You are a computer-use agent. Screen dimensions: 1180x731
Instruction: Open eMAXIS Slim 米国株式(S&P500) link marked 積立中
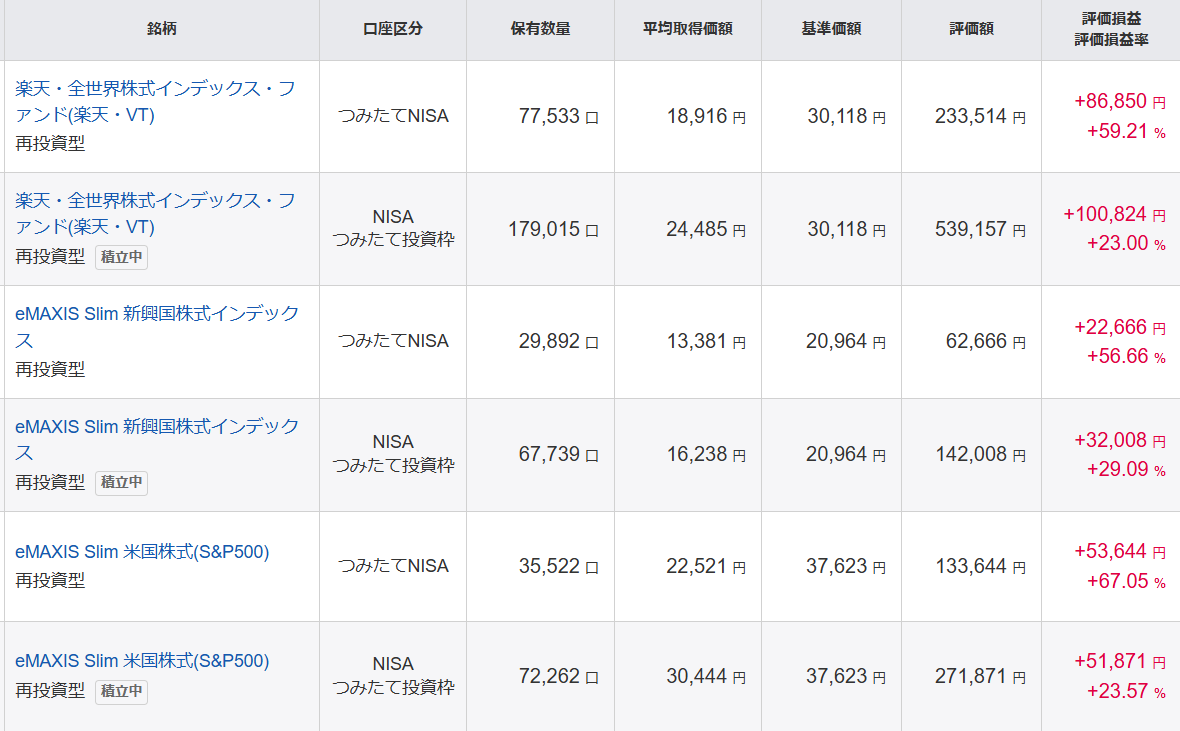(142, 661)
